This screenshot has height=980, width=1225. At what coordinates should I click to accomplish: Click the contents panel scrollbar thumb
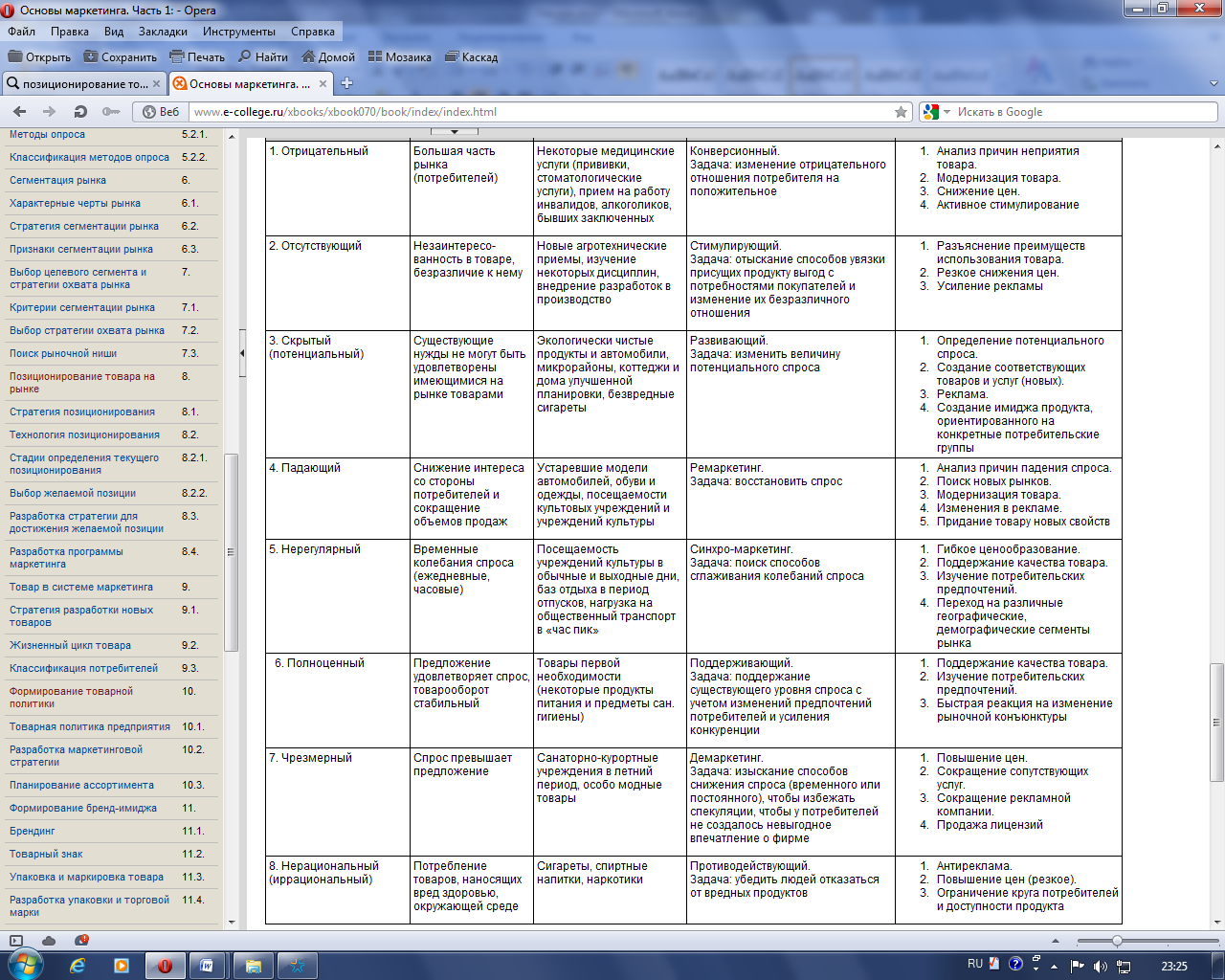pyautogui.click(x=231, y=552)
